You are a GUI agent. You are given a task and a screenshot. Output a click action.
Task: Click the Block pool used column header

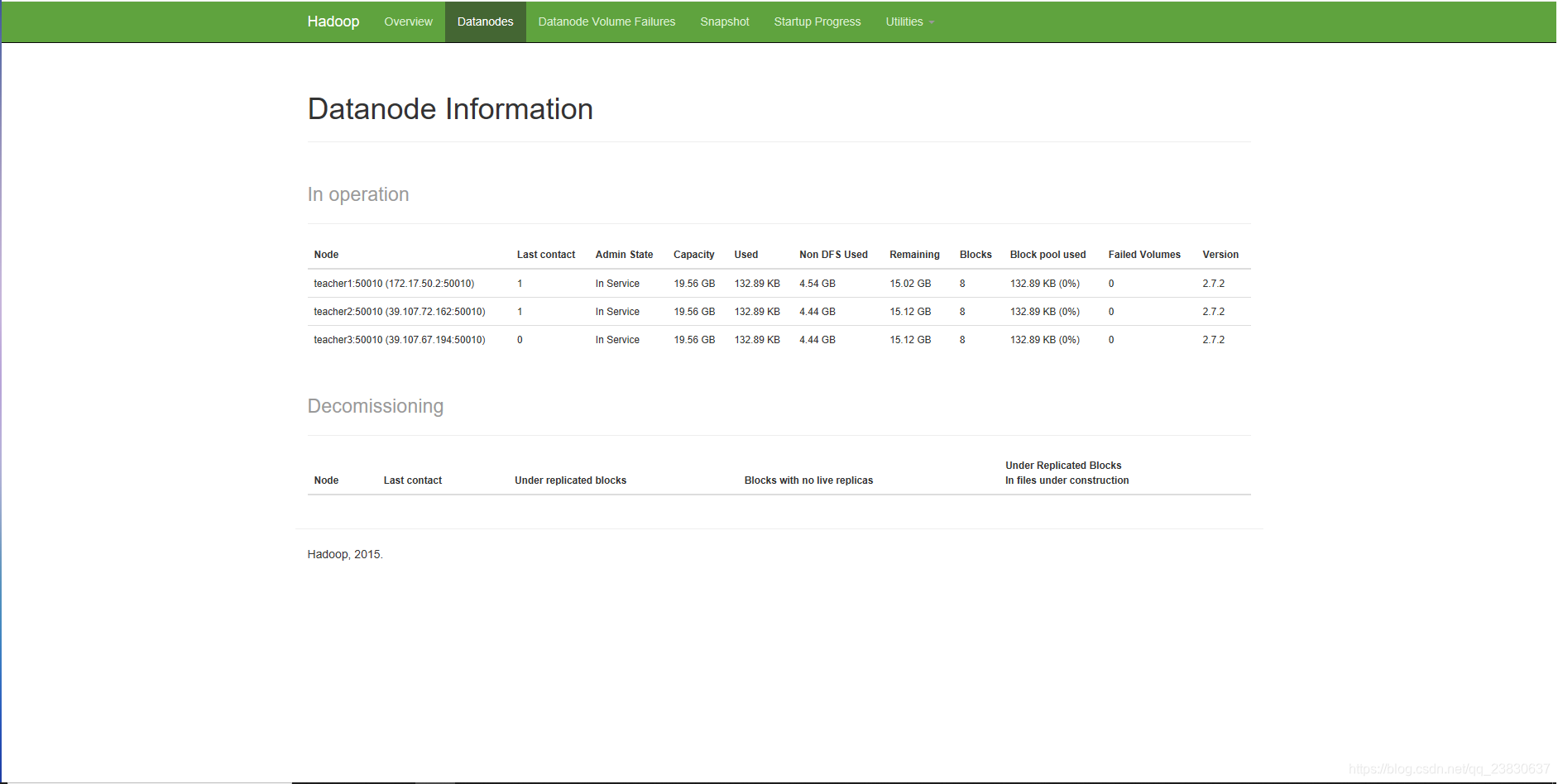pyautogui.click(x=1047, y=255)
